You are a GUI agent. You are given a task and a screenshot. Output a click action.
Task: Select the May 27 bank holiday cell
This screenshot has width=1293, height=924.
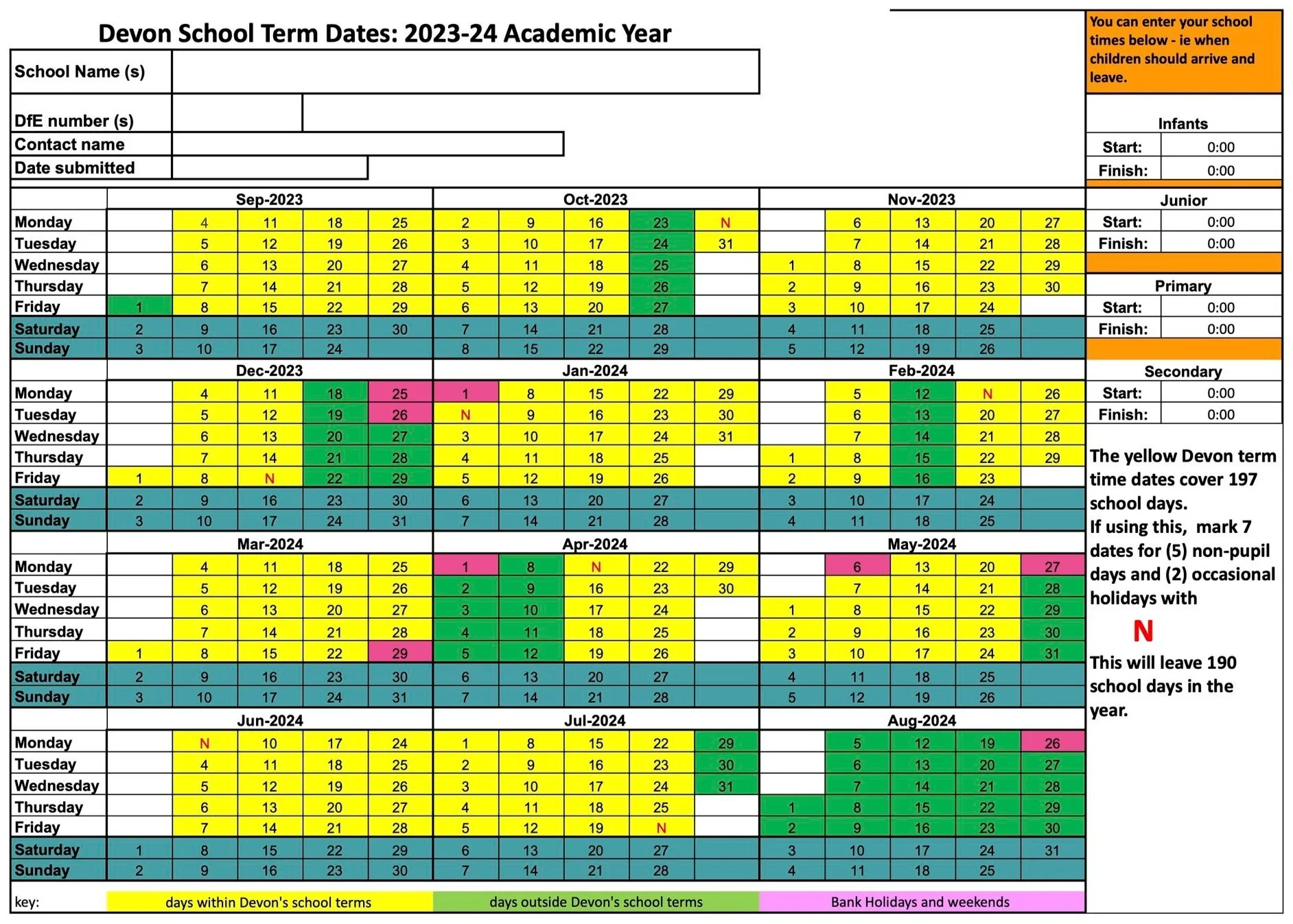coord(1052,567)
